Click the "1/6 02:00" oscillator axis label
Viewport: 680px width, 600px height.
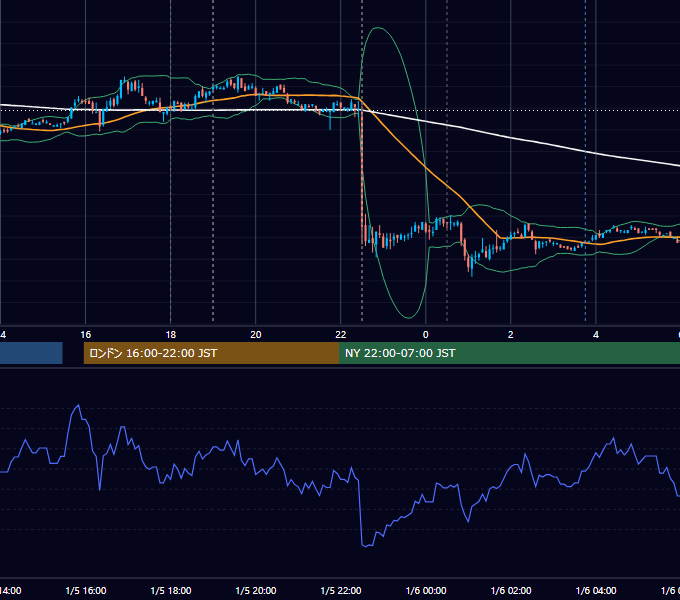(x=511, y=591)
